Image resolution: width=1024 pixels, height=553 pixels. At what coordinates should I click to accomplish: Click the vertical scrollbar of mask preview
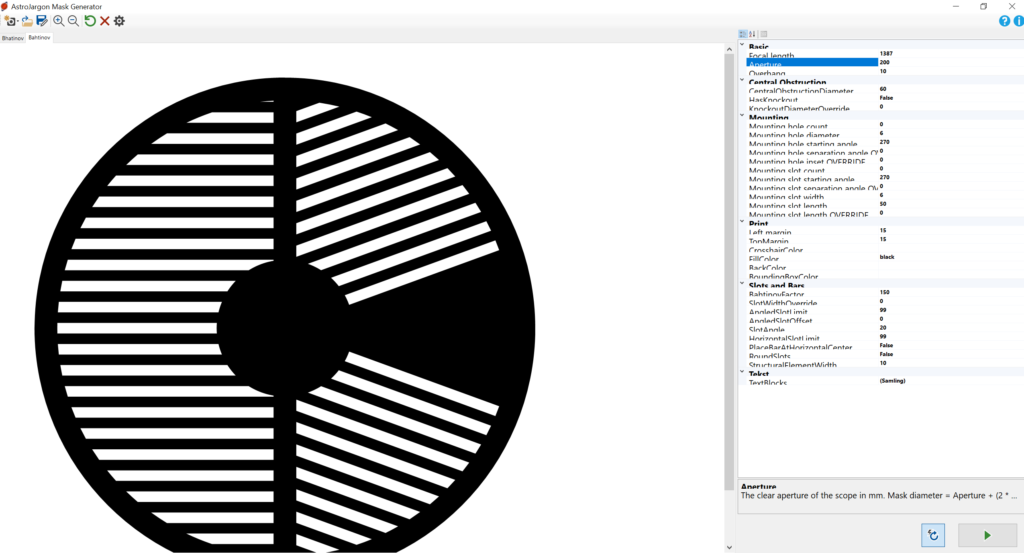(x=729, y=272)
